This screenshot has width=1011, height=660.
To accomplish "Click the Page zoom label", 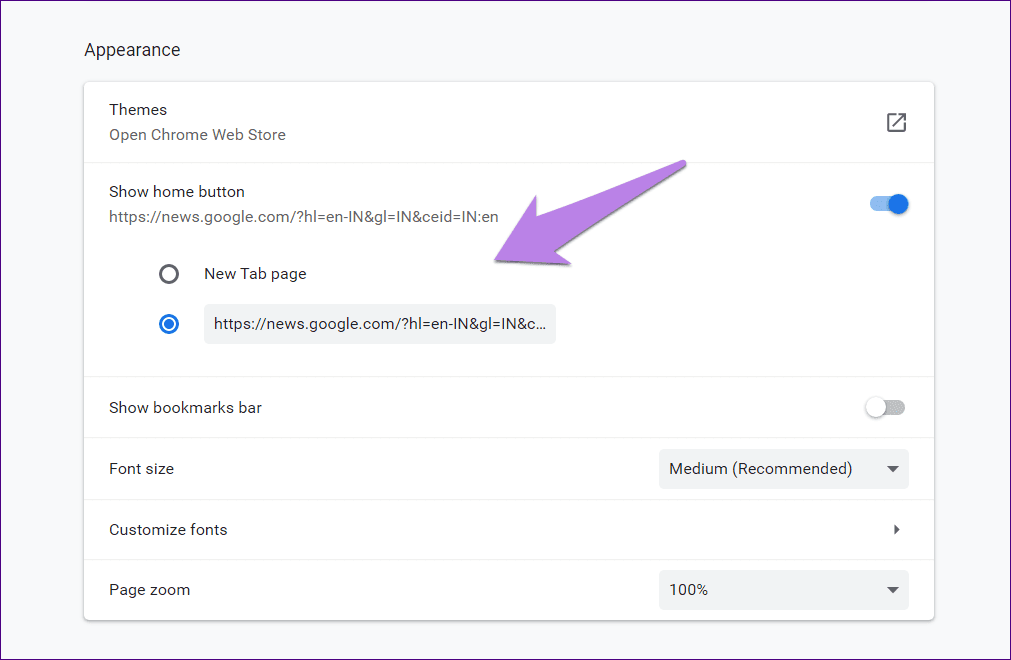I will (150, 590).
